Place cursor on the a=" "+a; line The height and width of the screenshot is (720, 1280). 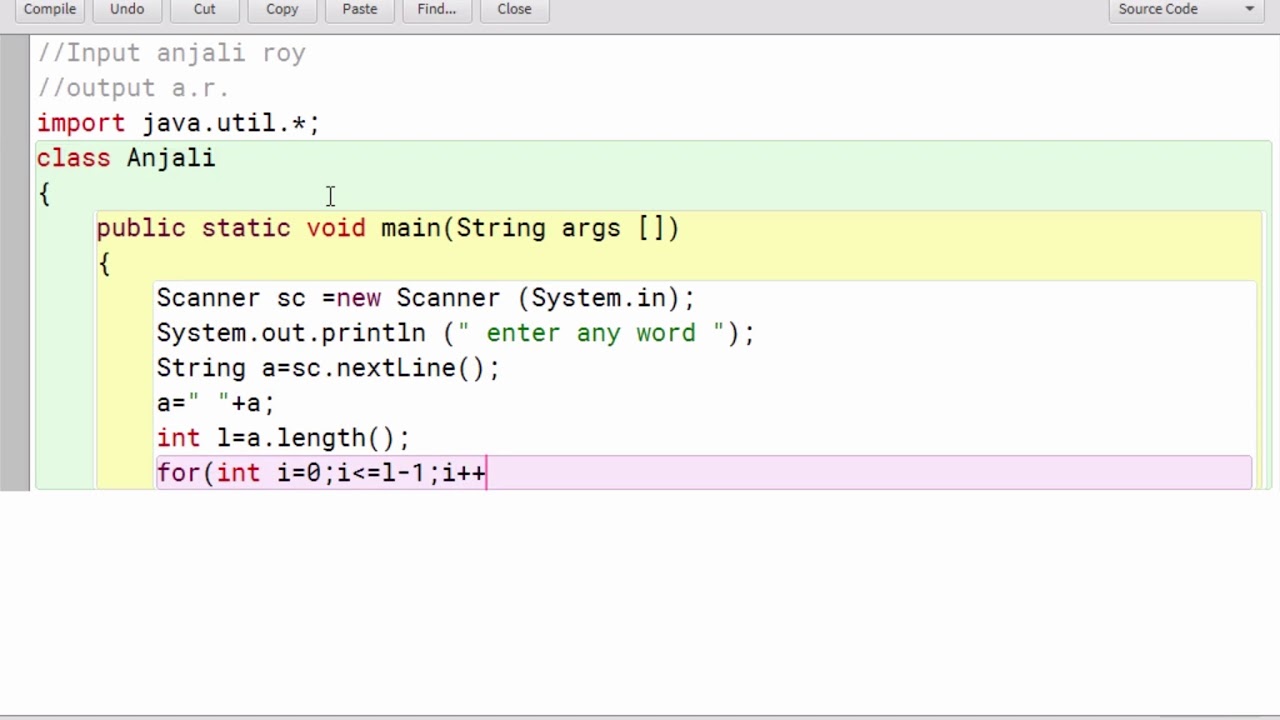tap(215, 404)
